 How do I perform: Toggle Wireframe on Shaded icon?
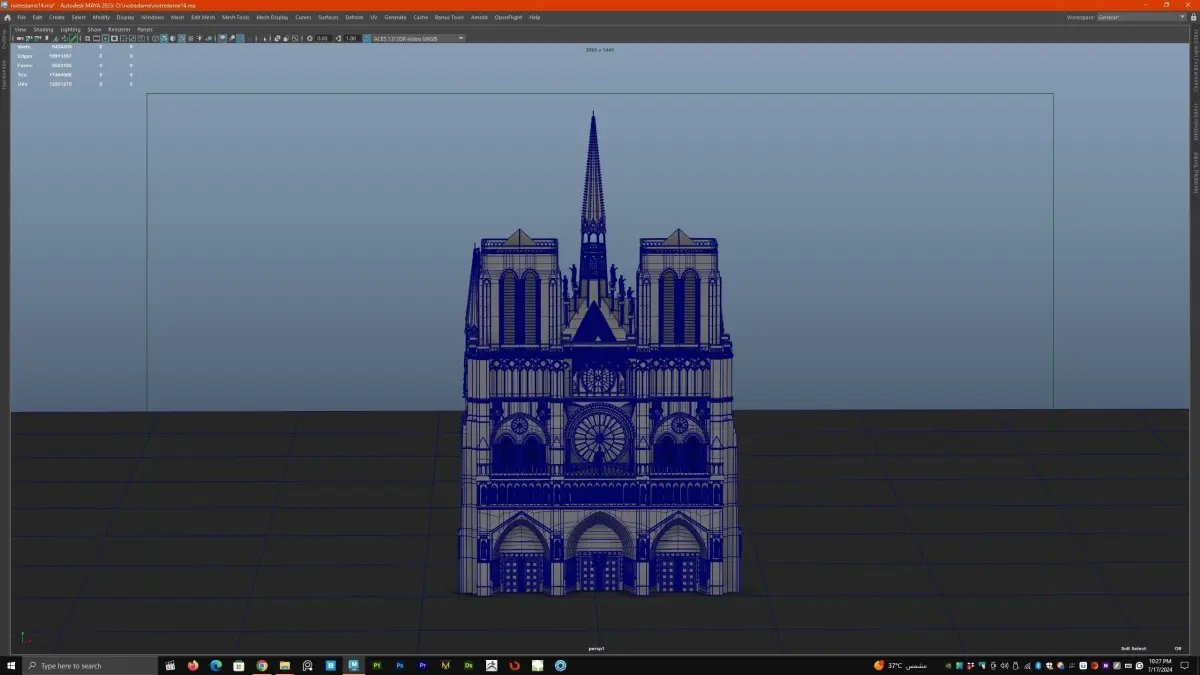(x=181, y=38)
